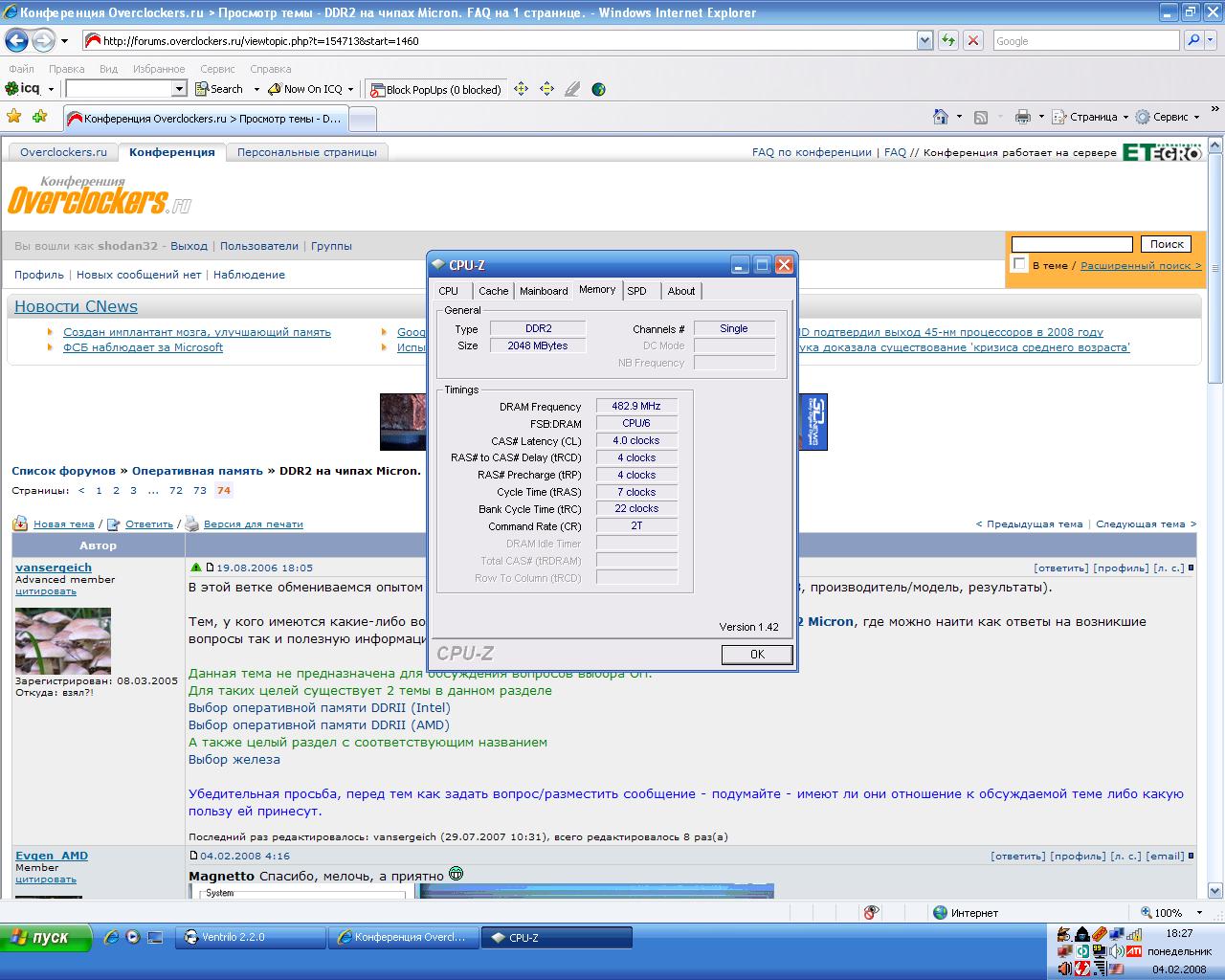
Task: Toggle Block PopUps in ICQ toolbar
Action: click(x=435, y=89)
